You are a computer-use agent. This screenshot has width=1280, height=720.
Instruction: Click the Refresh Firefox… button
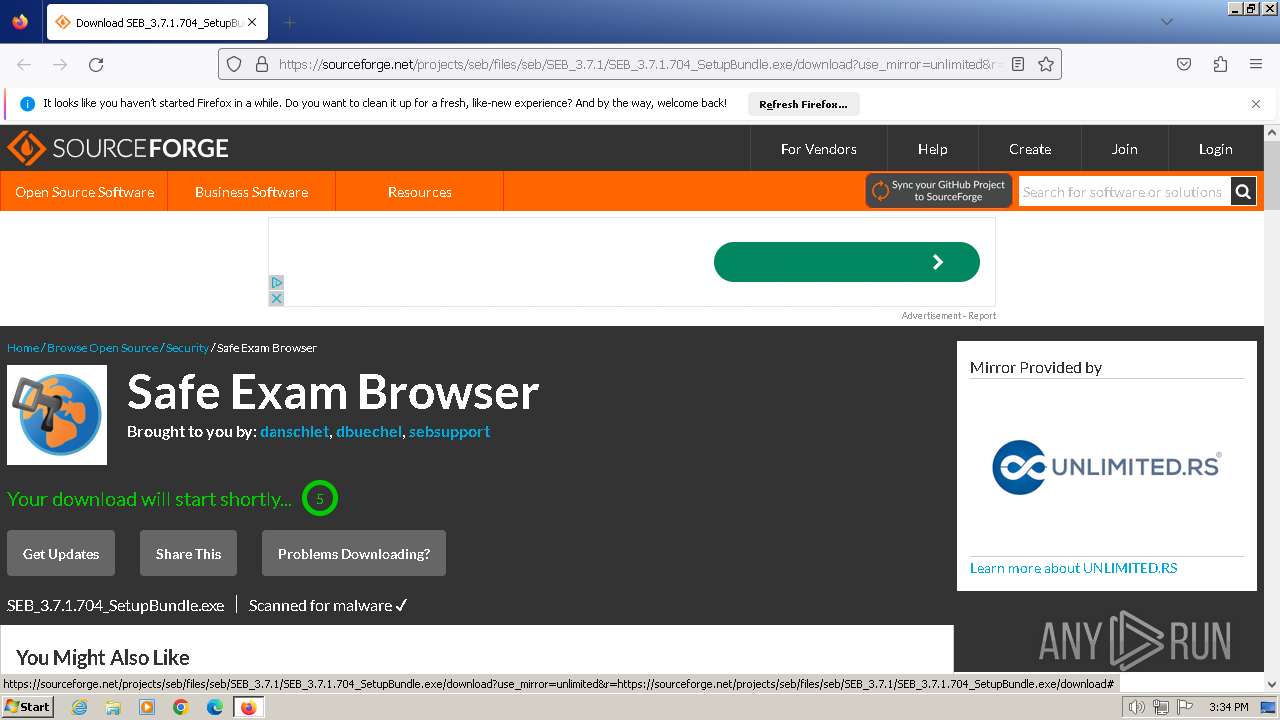coord(803,104)
